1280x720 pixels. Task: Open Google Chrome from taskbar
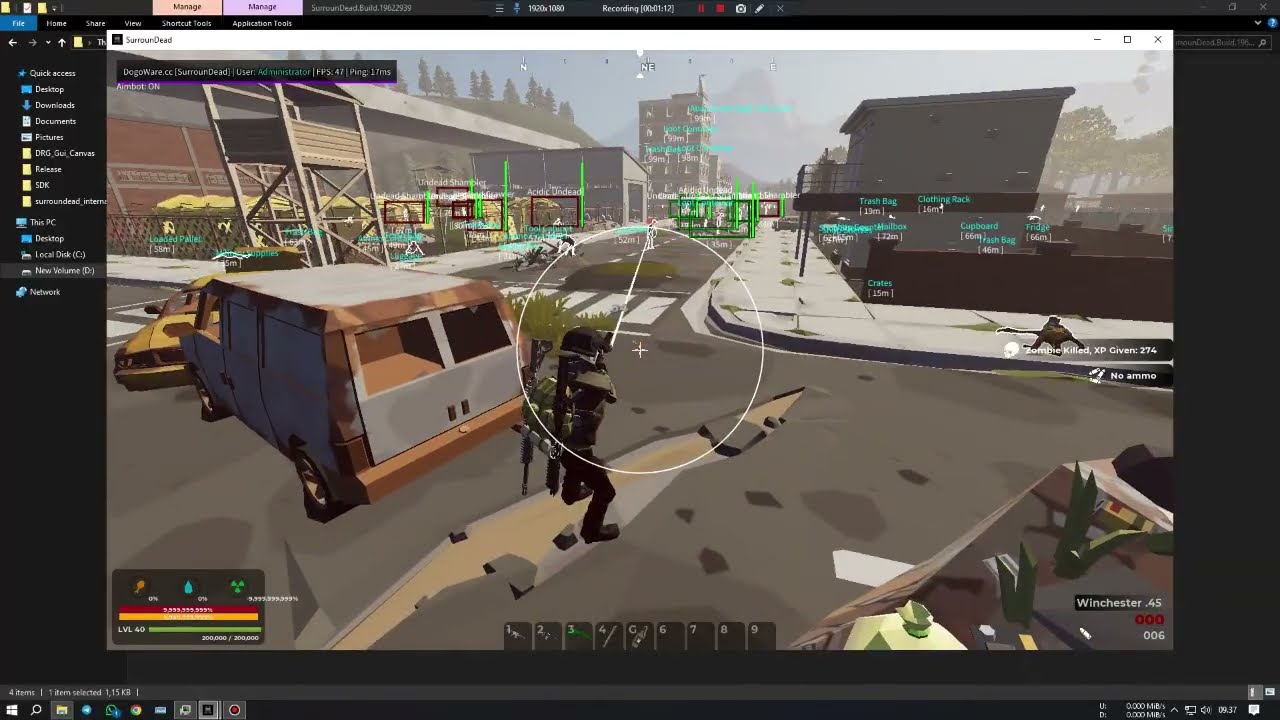tap(136, 710)
